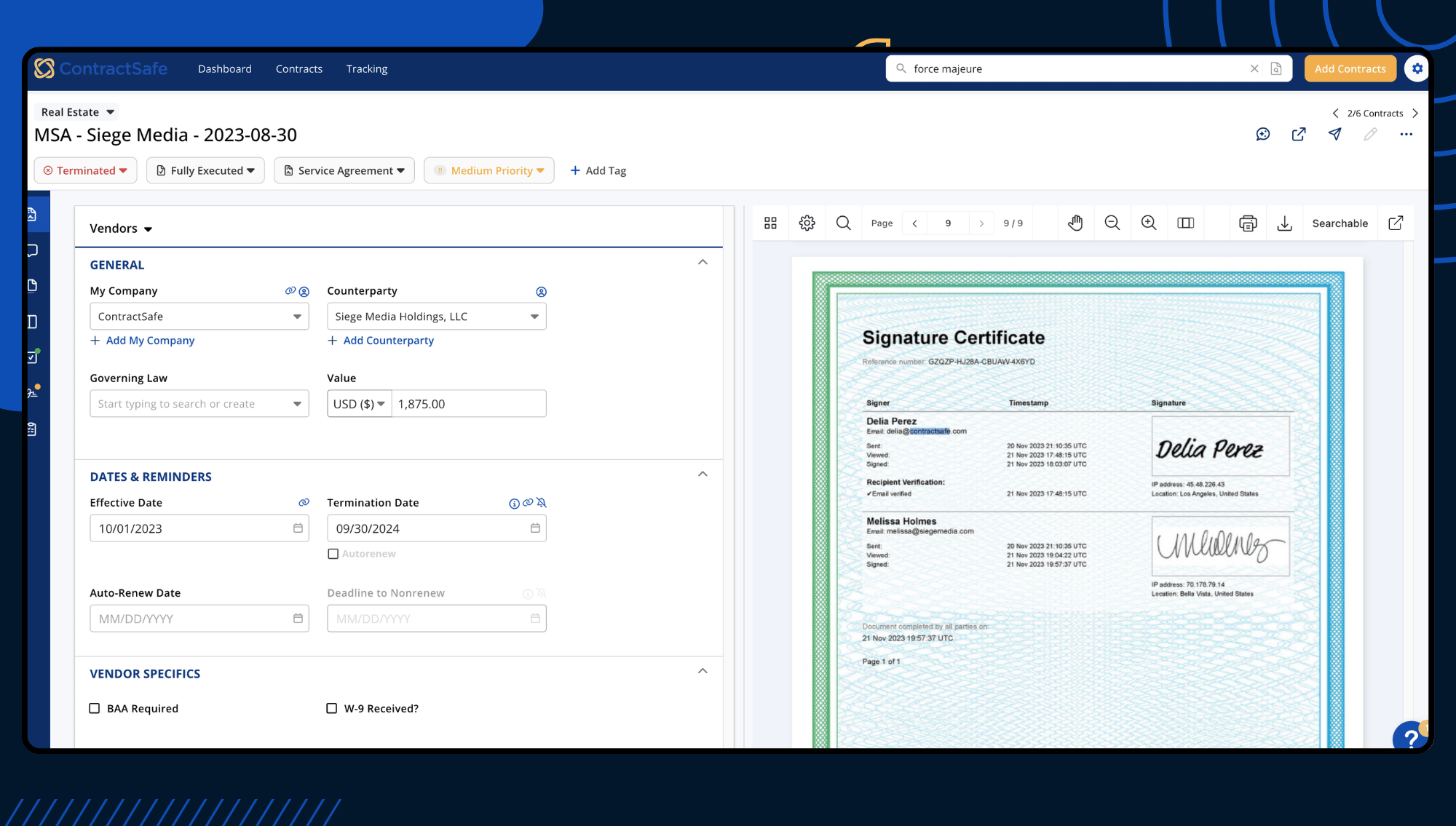Open the Medium Priority dropdown
1456x826 pixels.
[x=488, y=170]
